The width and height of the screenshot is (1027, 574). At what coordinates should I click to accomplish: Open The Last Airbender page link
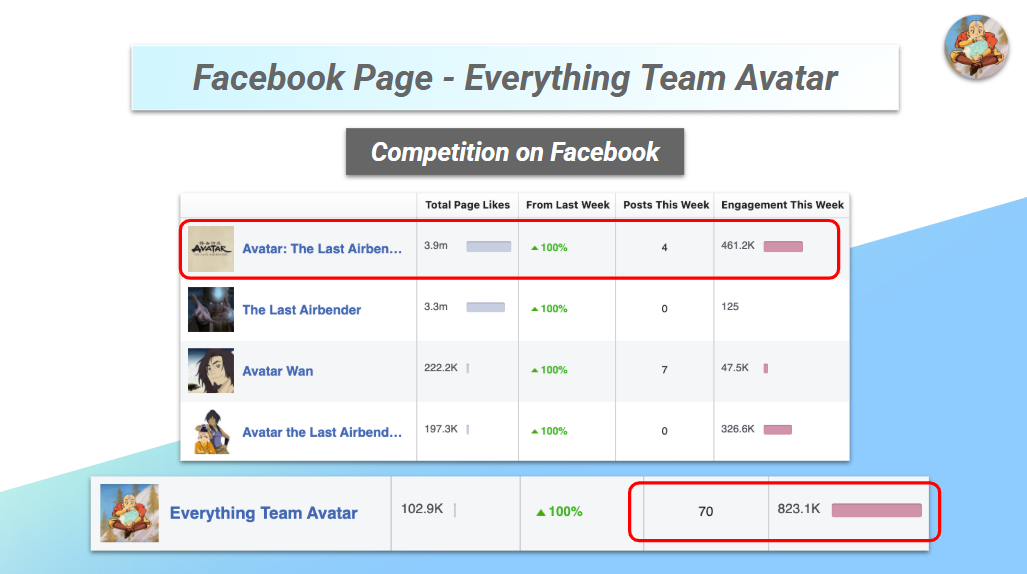tap(301, 310)
